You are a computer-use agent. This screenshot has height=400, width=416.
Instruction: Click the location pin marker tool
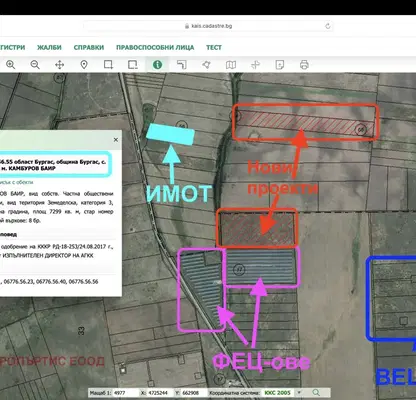[84, 65]
